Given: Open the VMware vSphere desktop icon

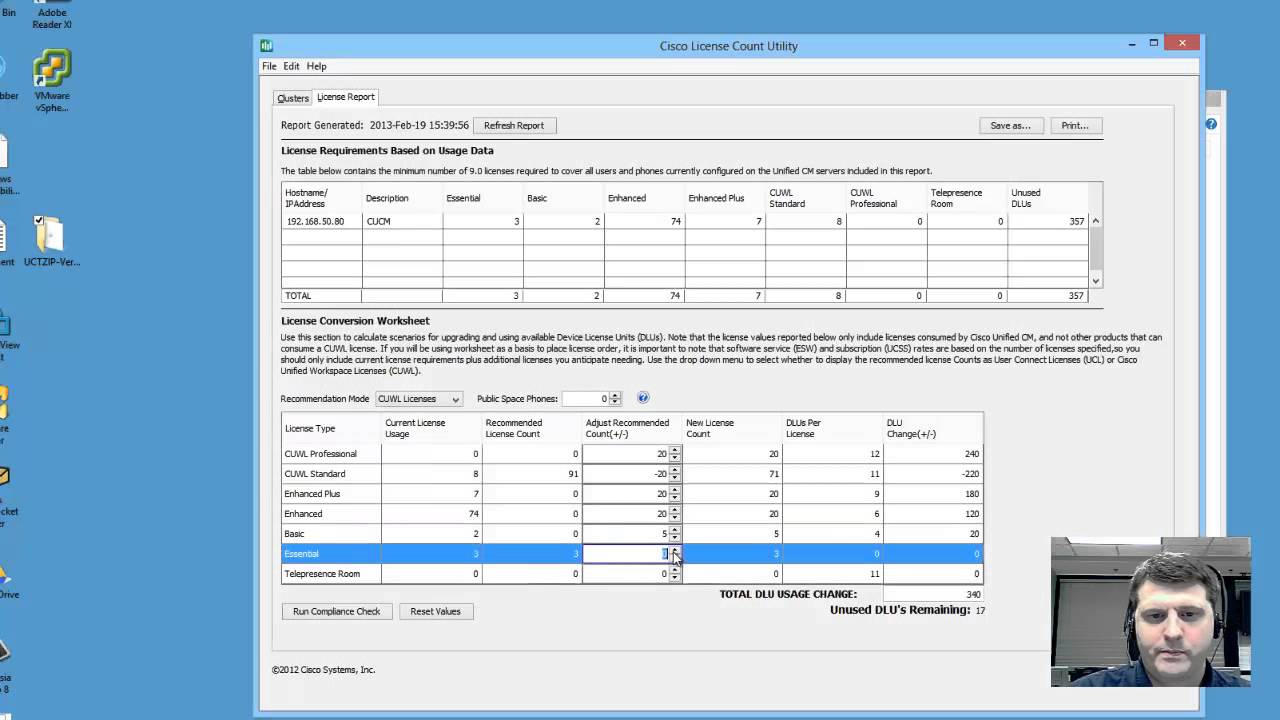Looking at the screenshot, I should [x=52, y=82].
